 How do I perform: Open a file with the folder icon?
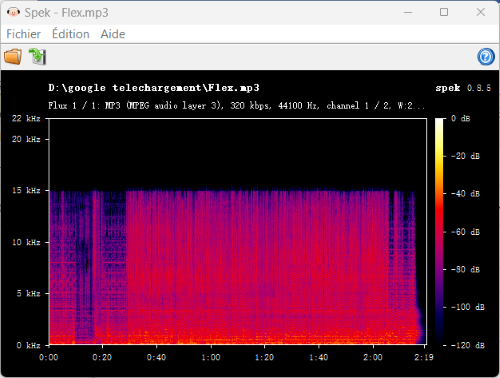13,56
